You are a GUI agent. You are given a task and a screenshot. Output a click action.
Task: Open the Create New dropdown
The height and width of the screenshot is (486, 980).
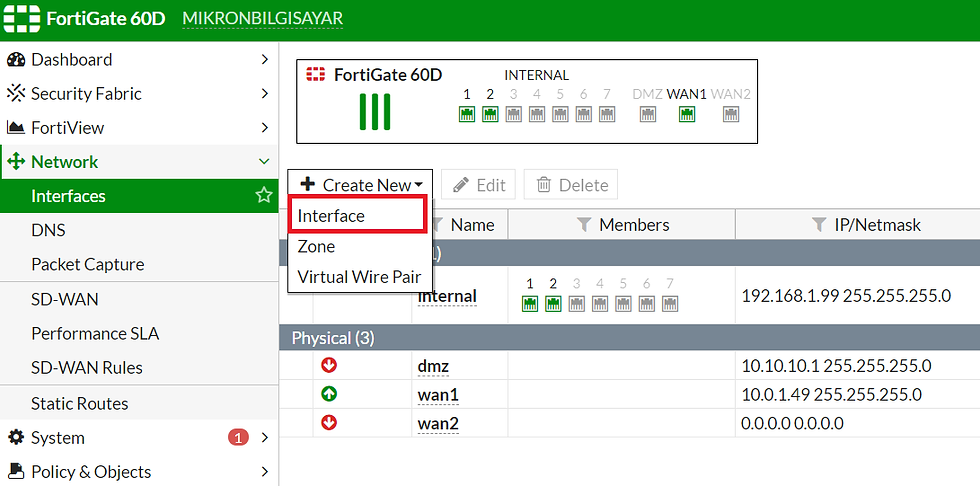[x=360, y=184]
